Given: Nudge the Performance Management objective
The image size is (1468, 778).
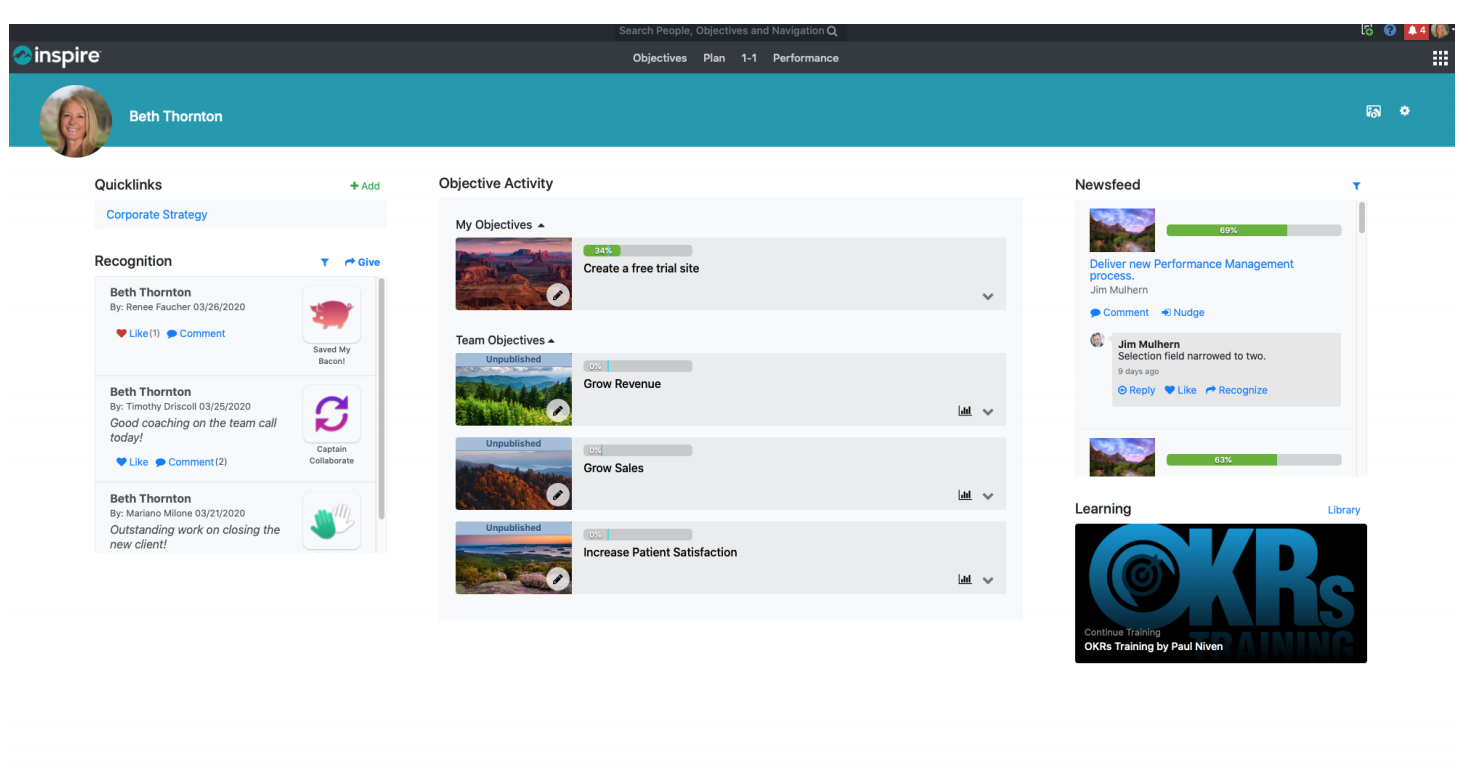Looking at the screenshot, I should [1183, 313].
